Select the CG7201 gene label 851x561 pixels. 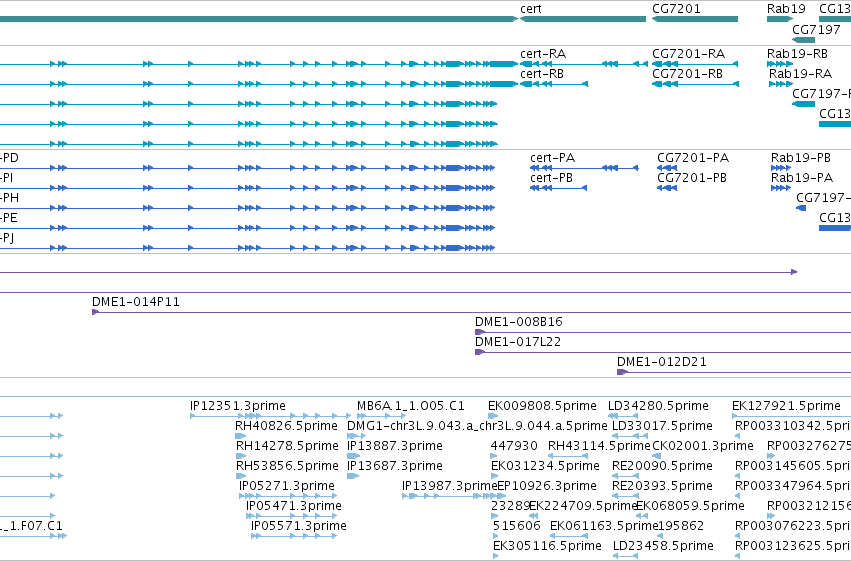[676, 9]
